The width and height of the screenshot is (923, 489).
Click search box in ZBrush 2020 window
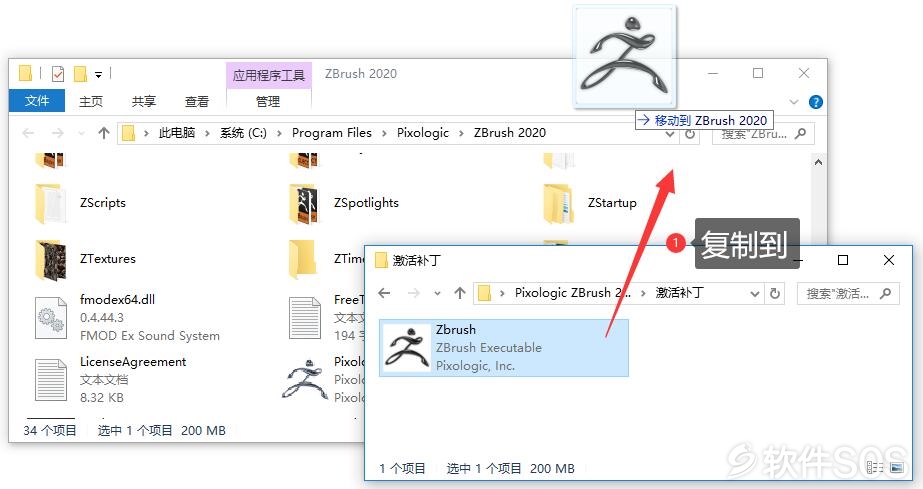[x=763, y=135]
